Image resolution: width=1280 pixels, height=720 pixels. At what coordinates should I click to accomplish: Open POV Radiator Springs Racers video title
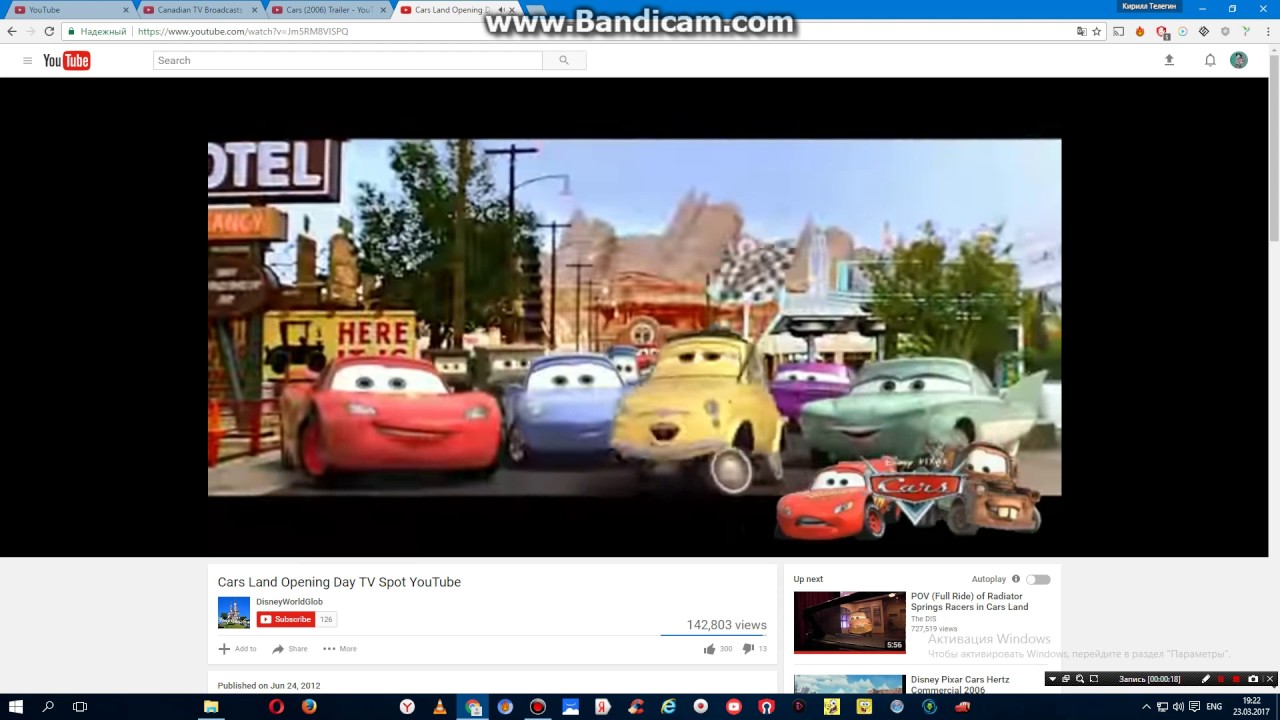(x=969, y=601)
